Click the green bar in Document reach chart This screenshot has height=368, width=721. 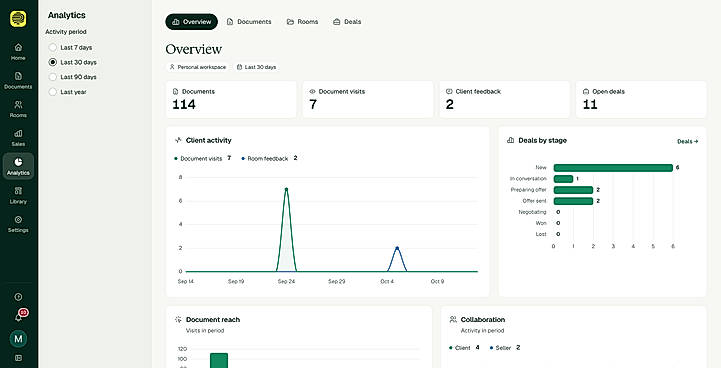coord(219,361)
